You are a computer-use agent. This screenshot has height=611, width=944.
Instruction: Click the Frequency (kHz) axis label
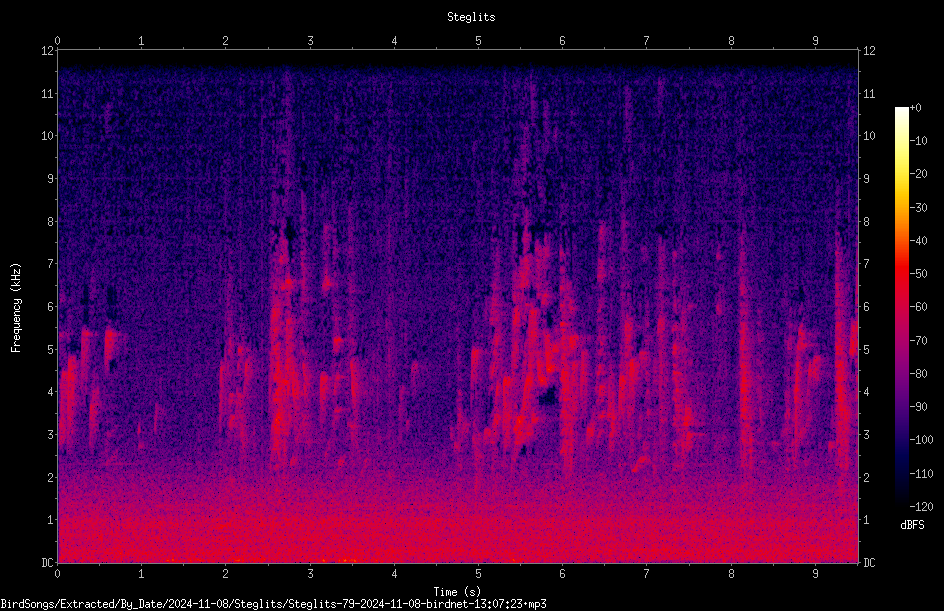(16, 308)
